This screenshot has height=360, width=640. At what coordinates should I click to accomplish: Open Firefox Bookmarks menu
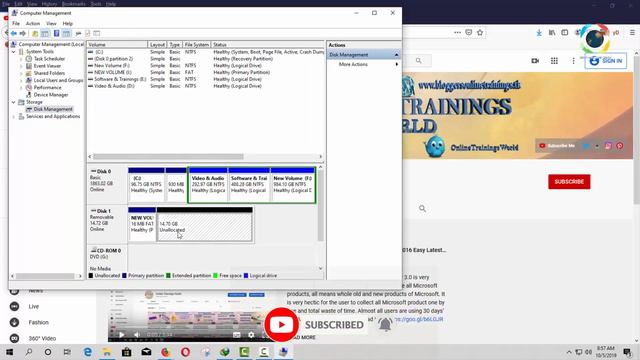(x=73, y=4)
